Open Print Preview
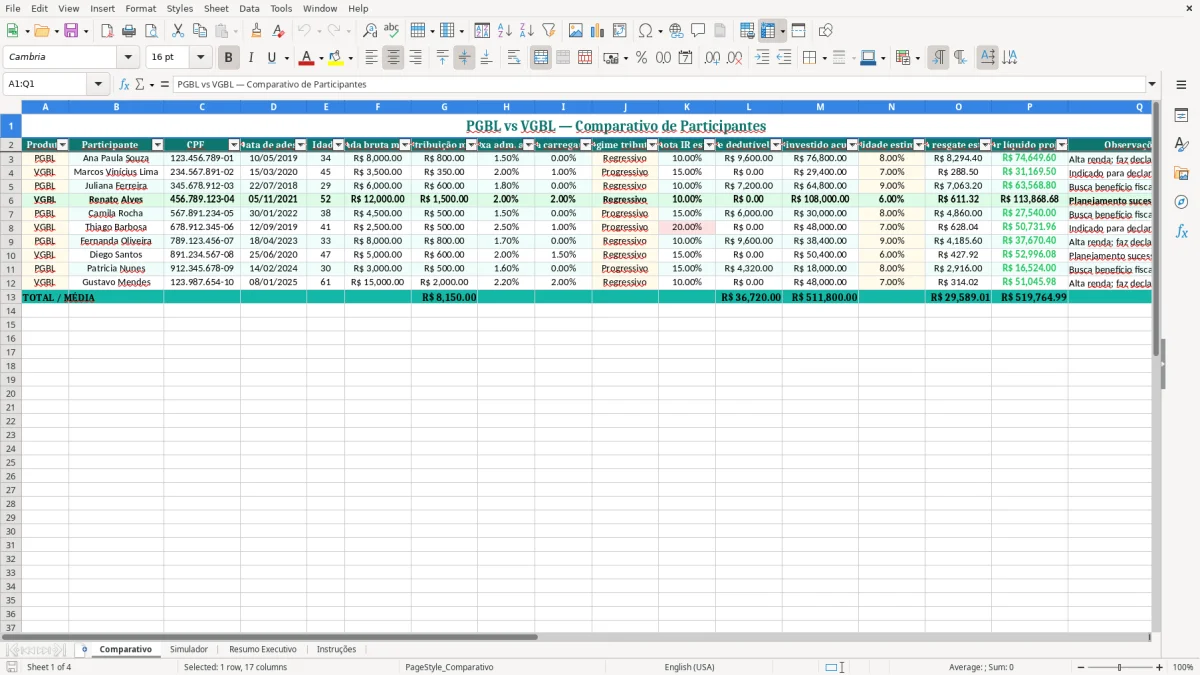 [150, 31]
